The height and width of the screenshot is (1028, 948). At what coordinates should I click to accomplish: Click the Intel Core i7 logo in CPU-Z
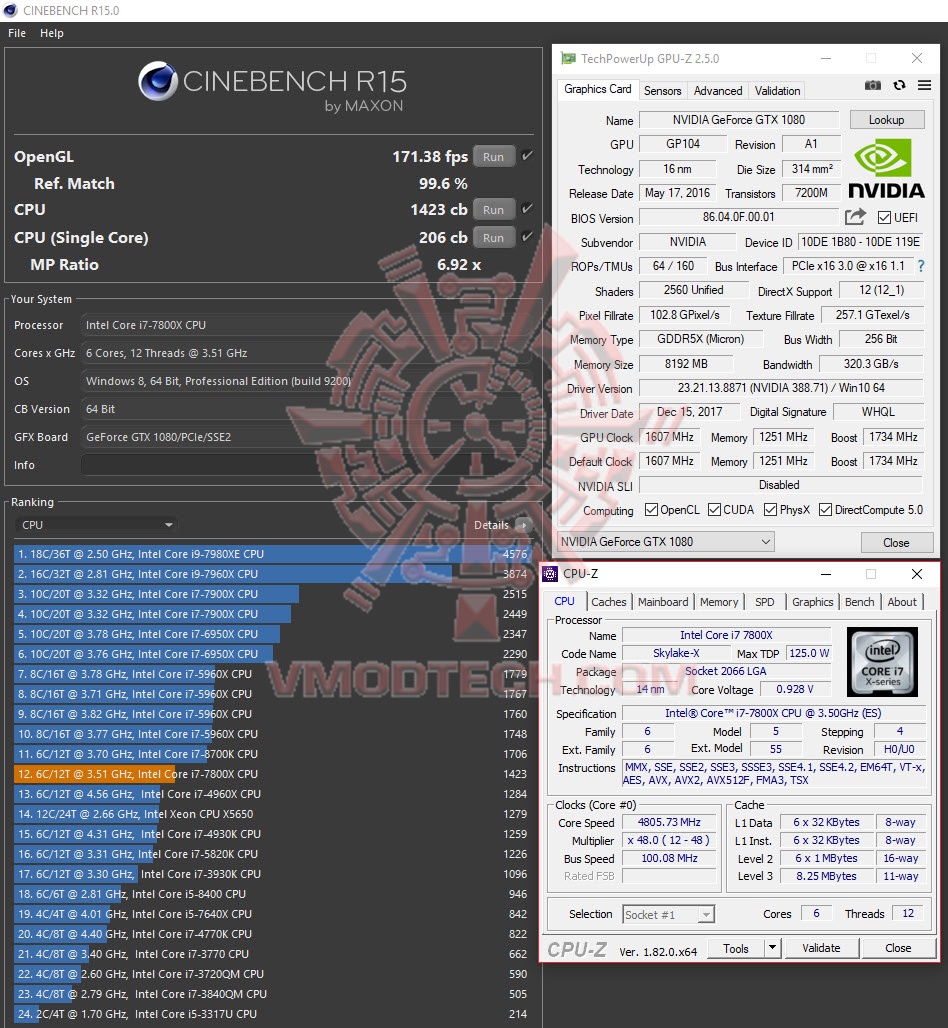(x=882, y=661)
